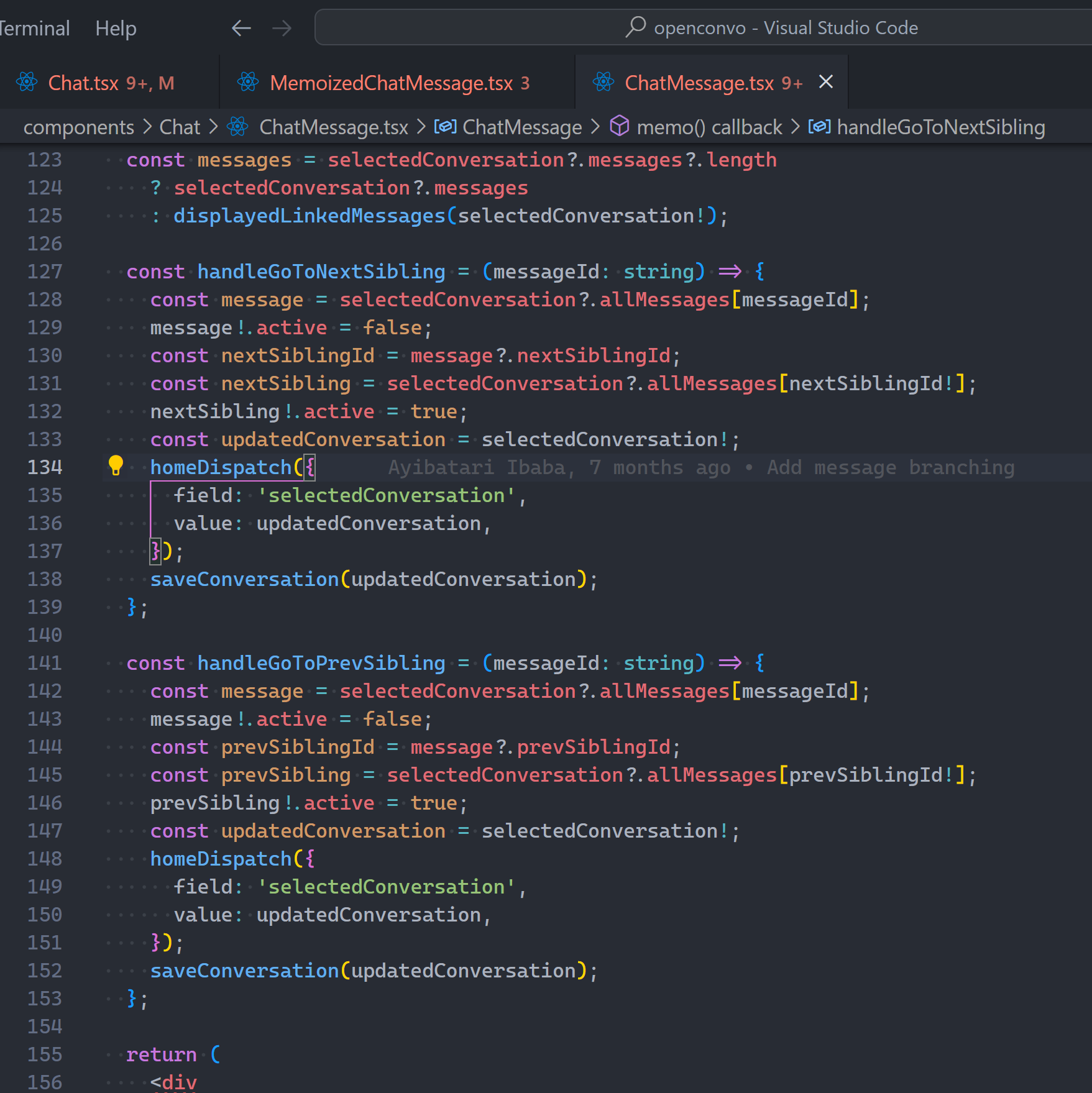Click the go forward arrow

click(x=282, y=28)
